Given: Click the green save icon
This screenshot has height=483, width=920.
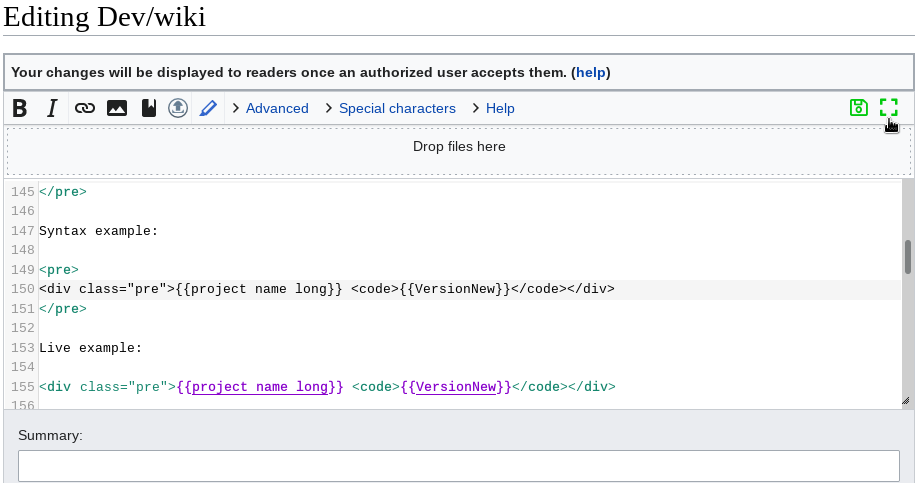Looking at the screenshot, I should (858, 108).
